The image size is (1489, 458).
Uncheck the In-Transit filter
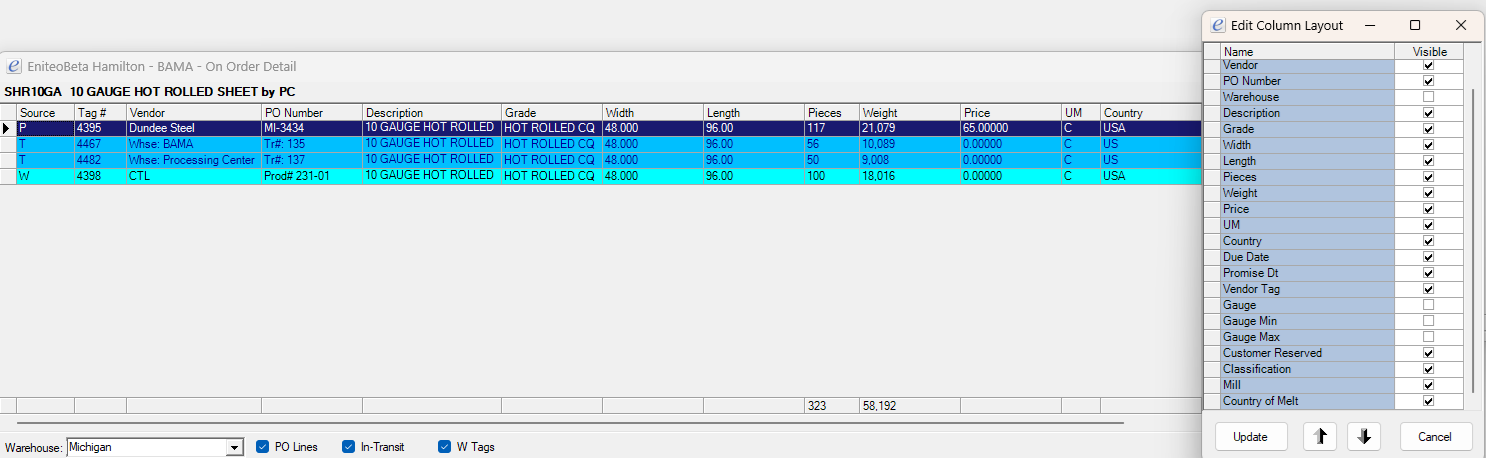point(349,447)
